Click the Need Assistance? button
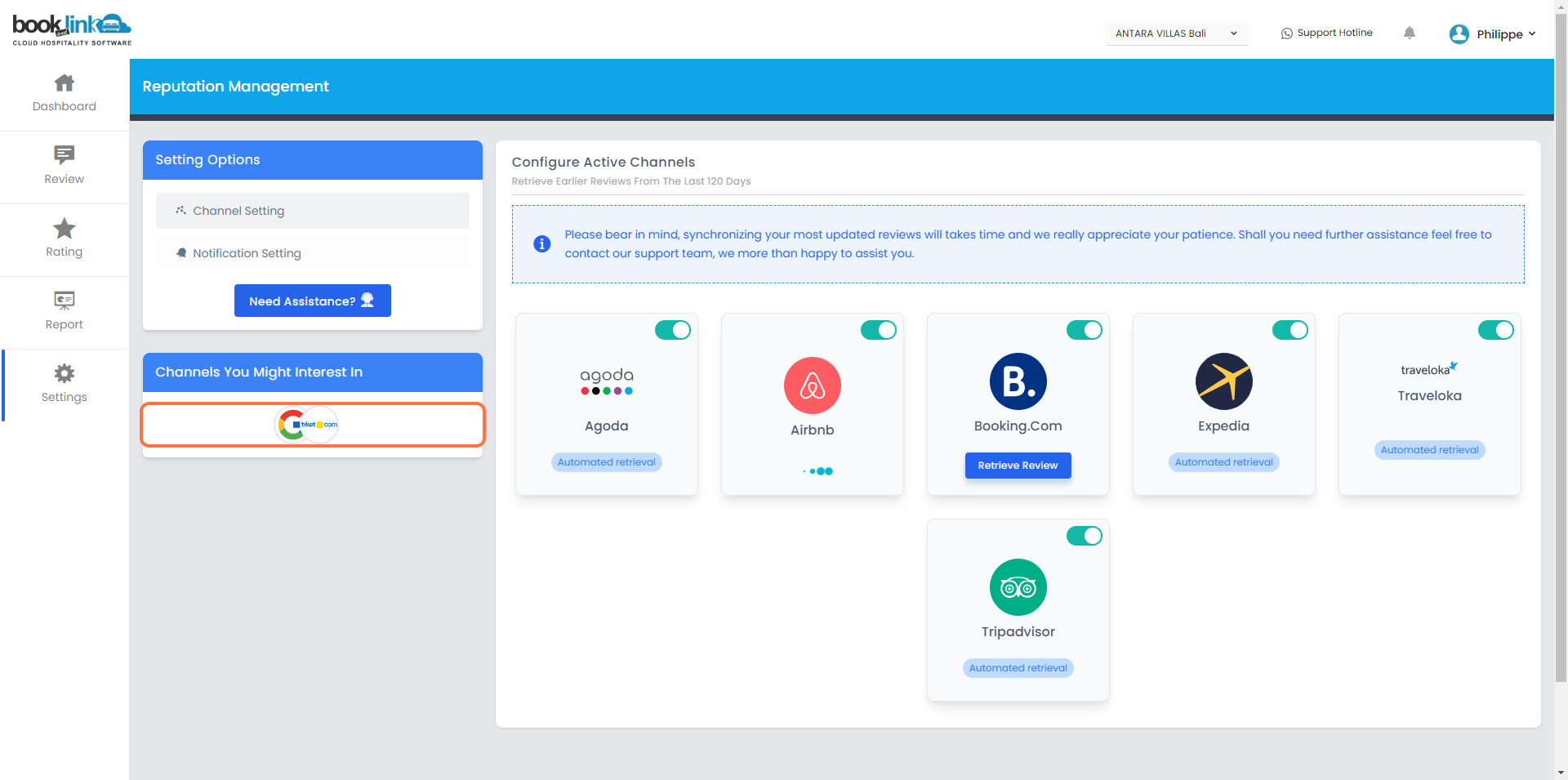Screen dimensions: 1568x780 (x=313, y=301)
